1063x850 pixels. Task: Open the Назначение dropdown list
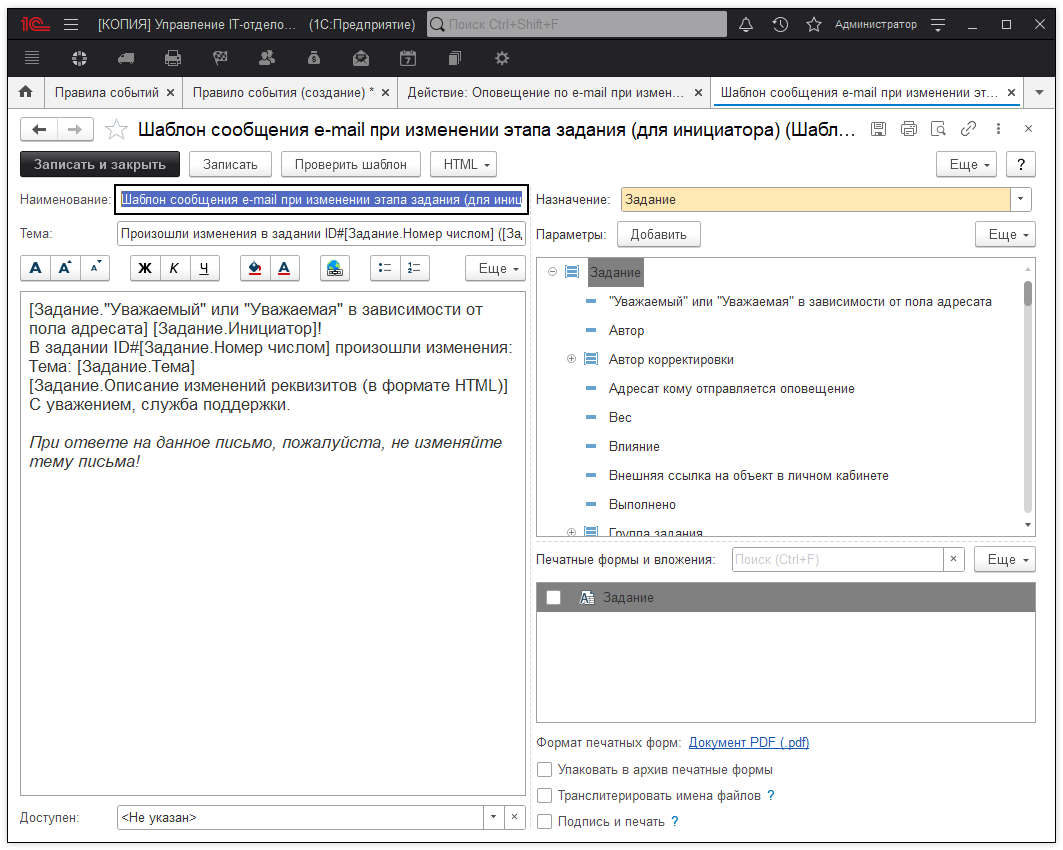[1019, 199]
